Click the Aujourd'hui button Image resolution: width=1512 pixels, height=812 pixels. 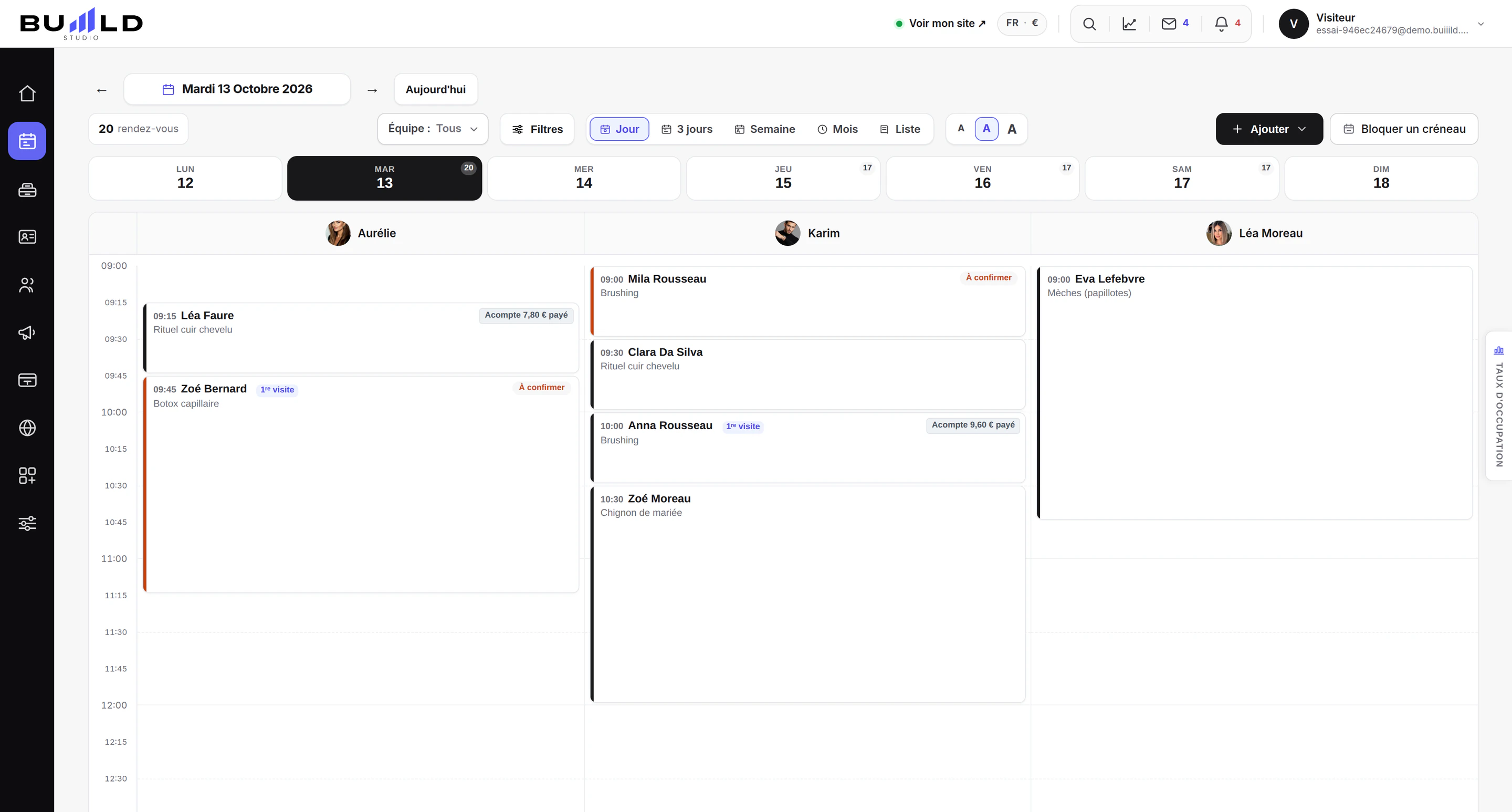tap(436, 89)
